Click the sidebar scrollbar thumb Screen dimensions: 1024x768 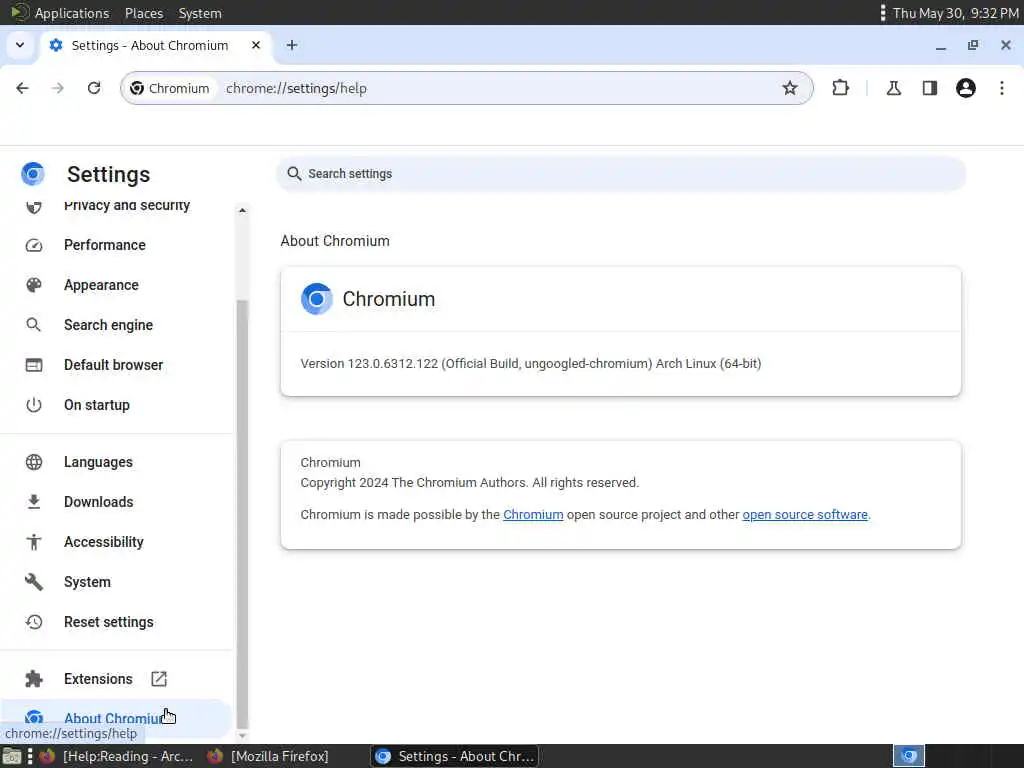click(x=242, y=513)
